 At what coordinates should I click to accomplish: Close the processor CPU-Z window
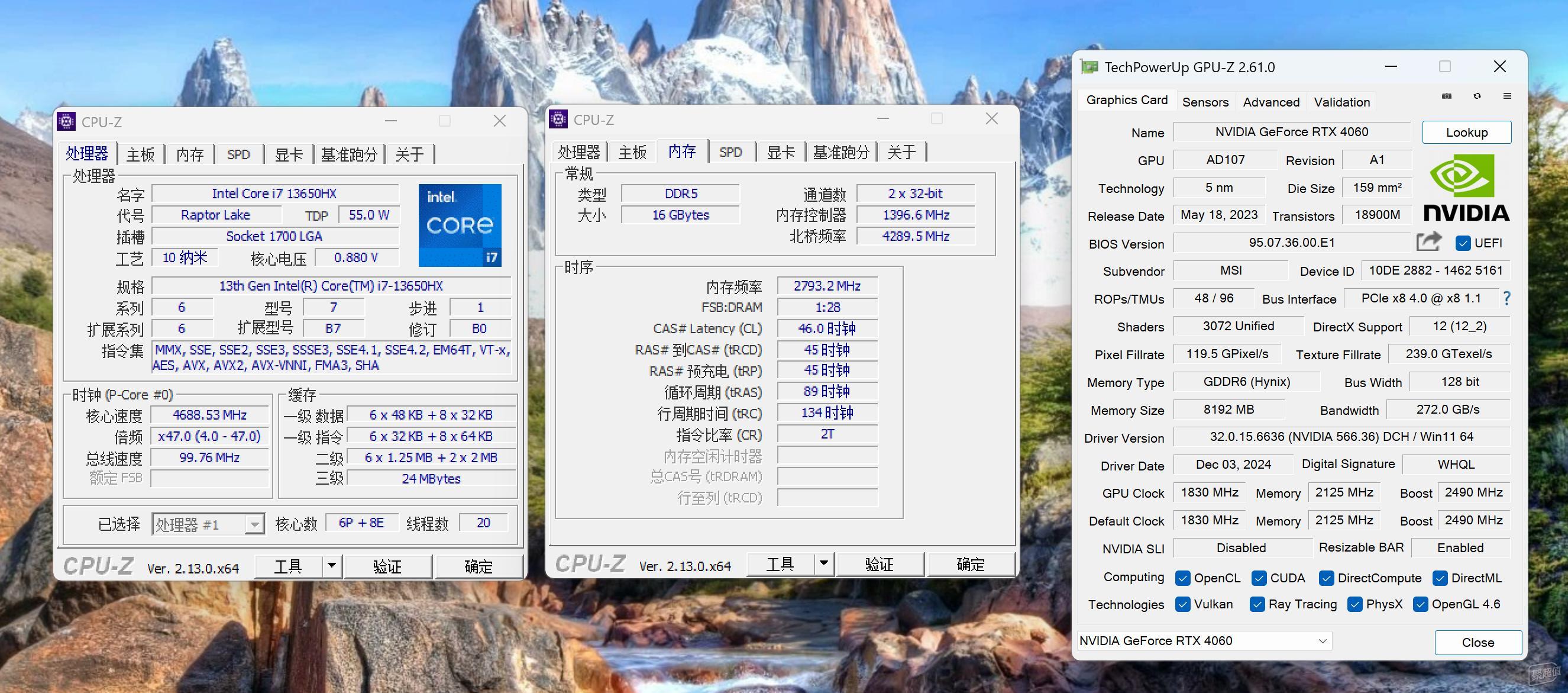[x=500, y=121]
